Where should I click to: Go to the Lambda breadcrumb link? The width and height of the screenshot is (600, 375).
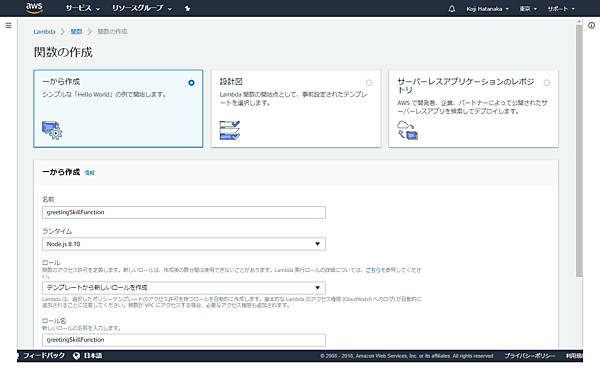44,31
